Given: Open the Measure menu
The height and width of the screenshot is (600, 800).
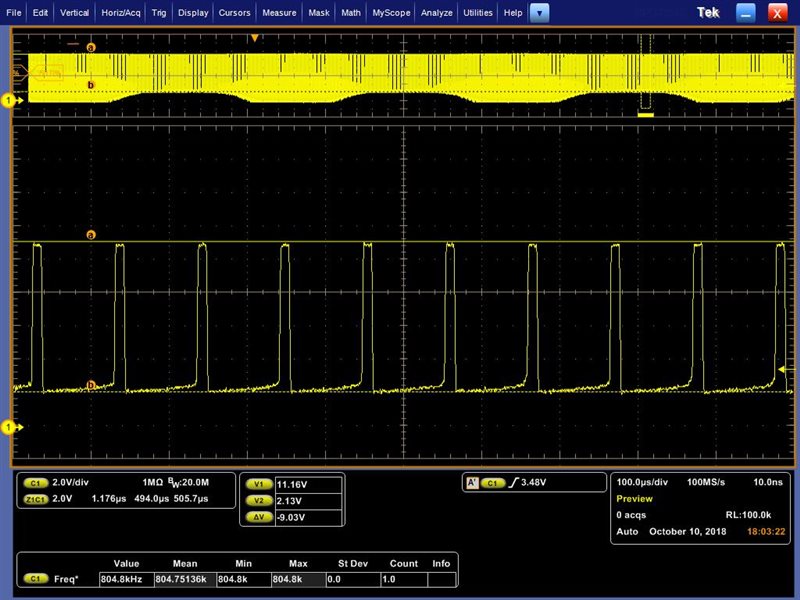Looking at the screenshot, I should point(279,13).
